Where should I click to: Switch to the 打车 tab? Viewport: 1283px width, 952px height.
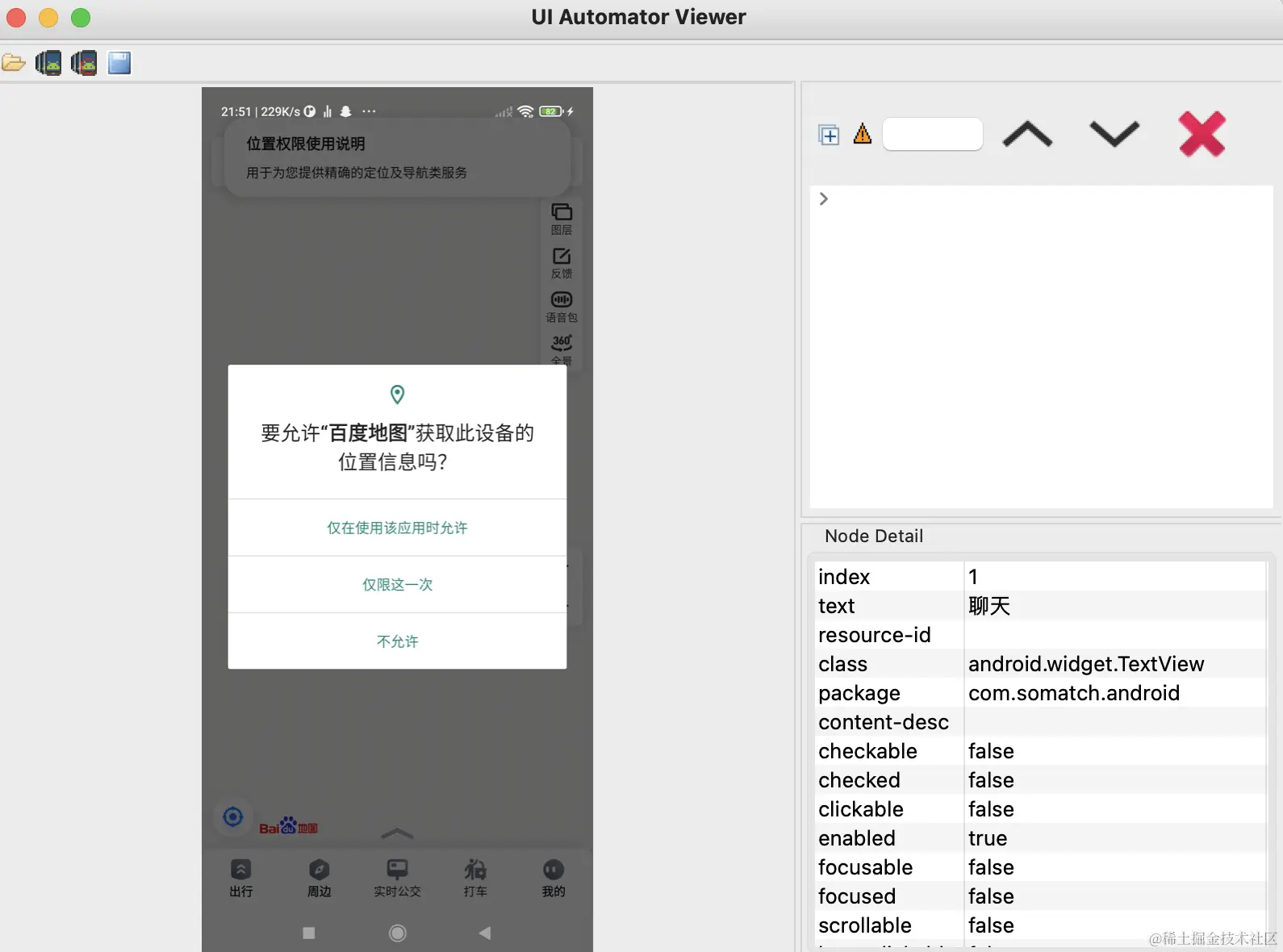pos(475,878)
